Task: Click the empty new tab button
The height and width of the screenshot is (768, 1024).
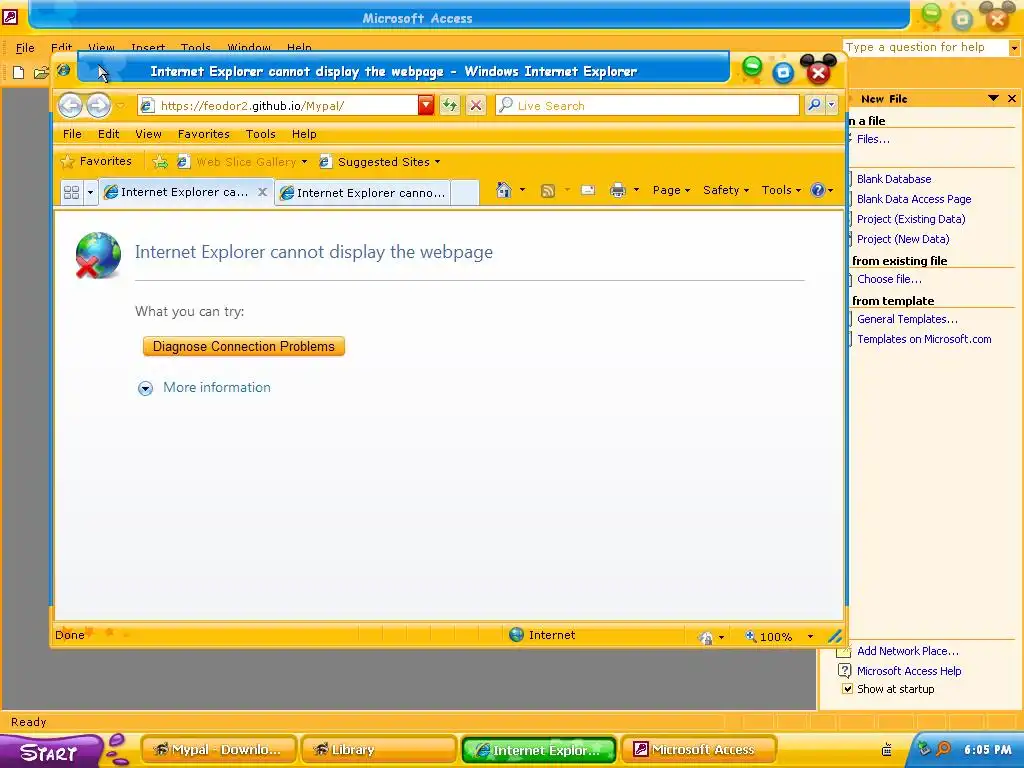Action: pos(465,193)
